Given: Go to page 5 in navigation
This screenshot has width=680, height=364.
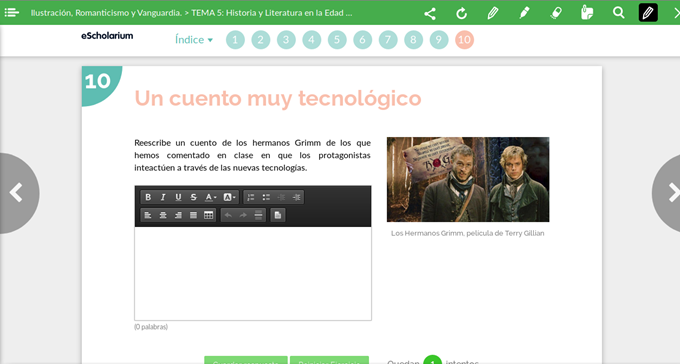Looking at the screenshot, I should point(337,40).
